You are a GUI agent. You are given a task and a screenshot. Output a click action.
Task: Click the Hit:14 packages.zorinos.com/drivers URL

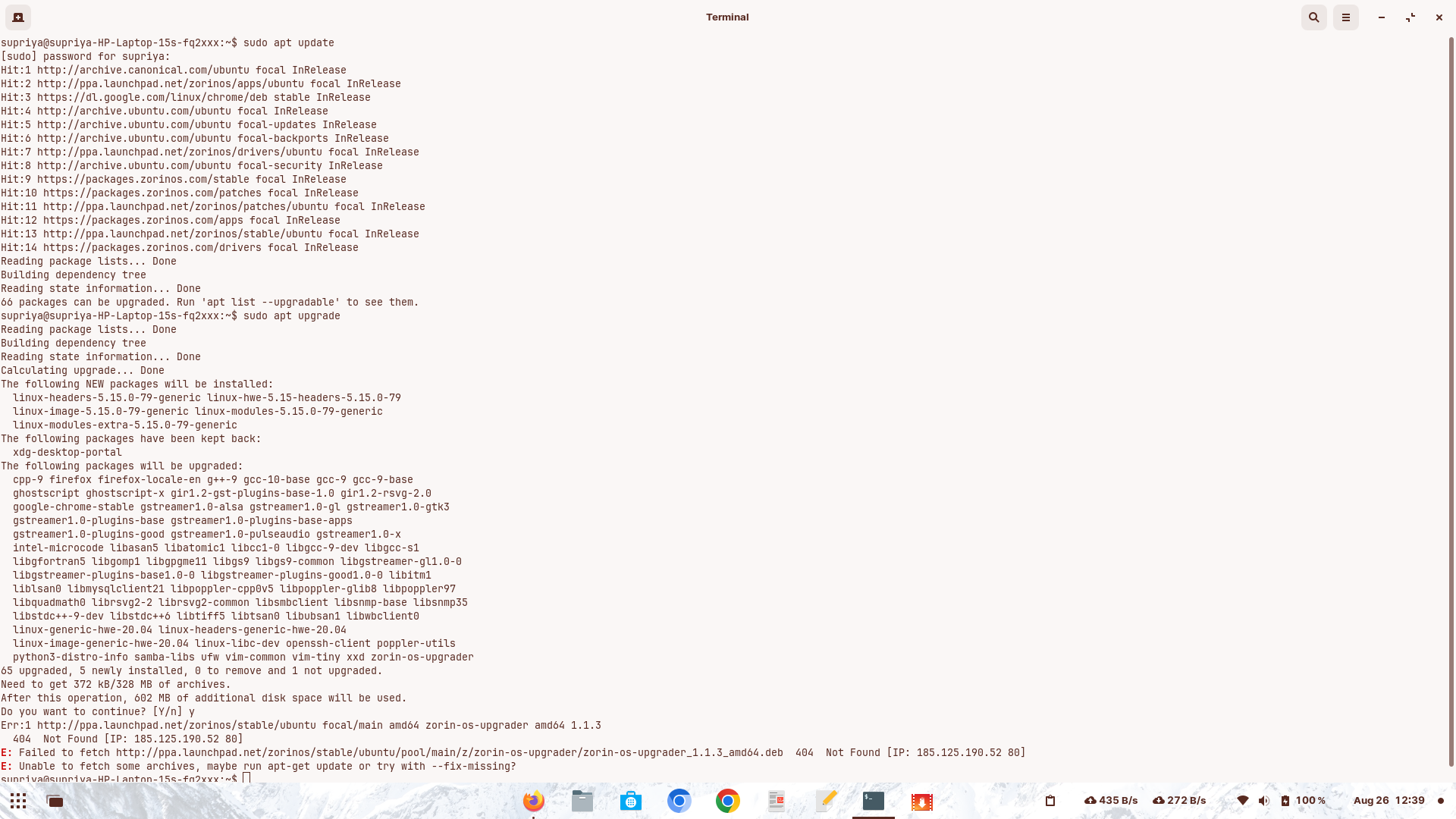click(152, 248)
